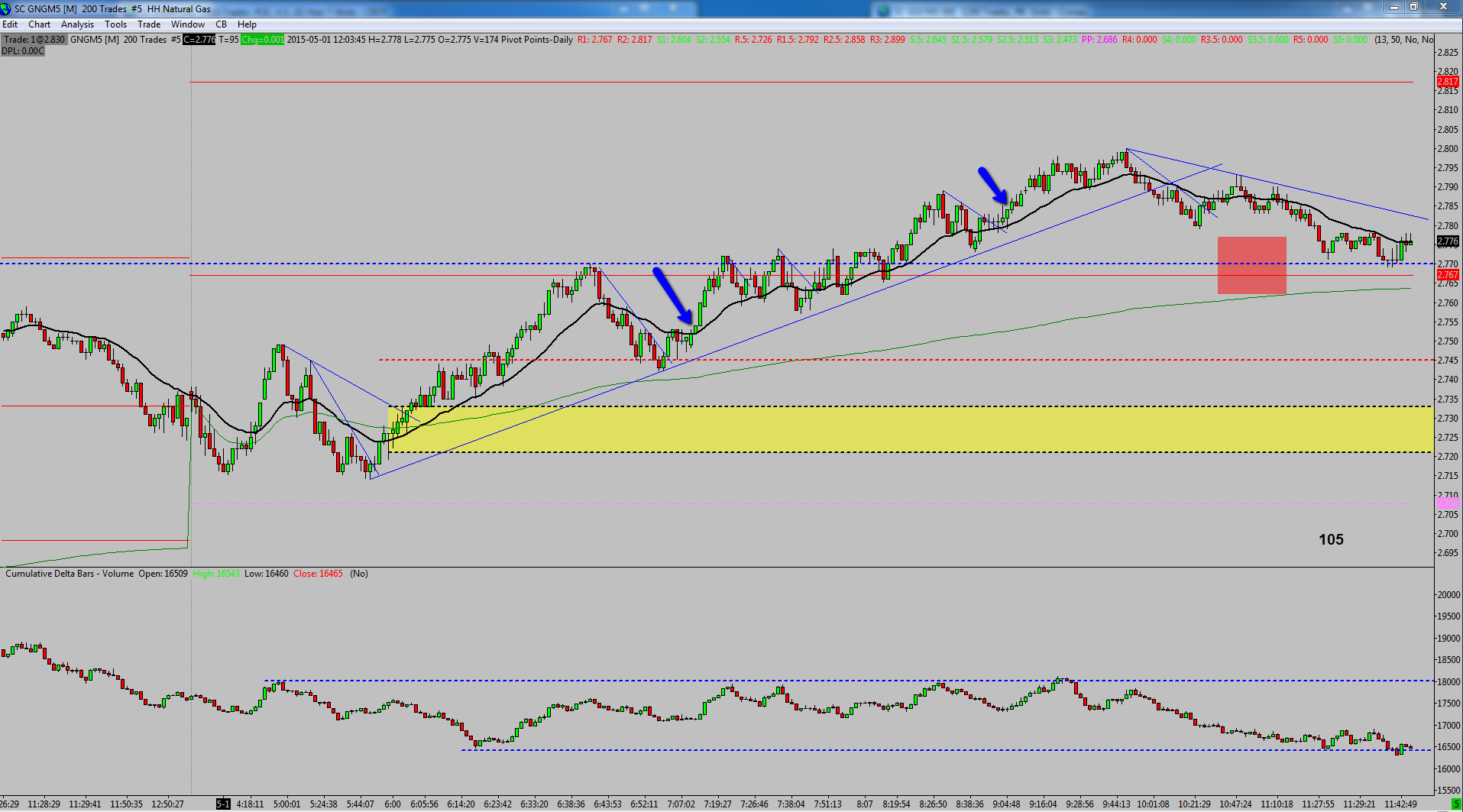The height and width of the screenshot is (812, 1463).
Task: Click the R3: 2.899 pivot value
Action: tap(887, 40)
